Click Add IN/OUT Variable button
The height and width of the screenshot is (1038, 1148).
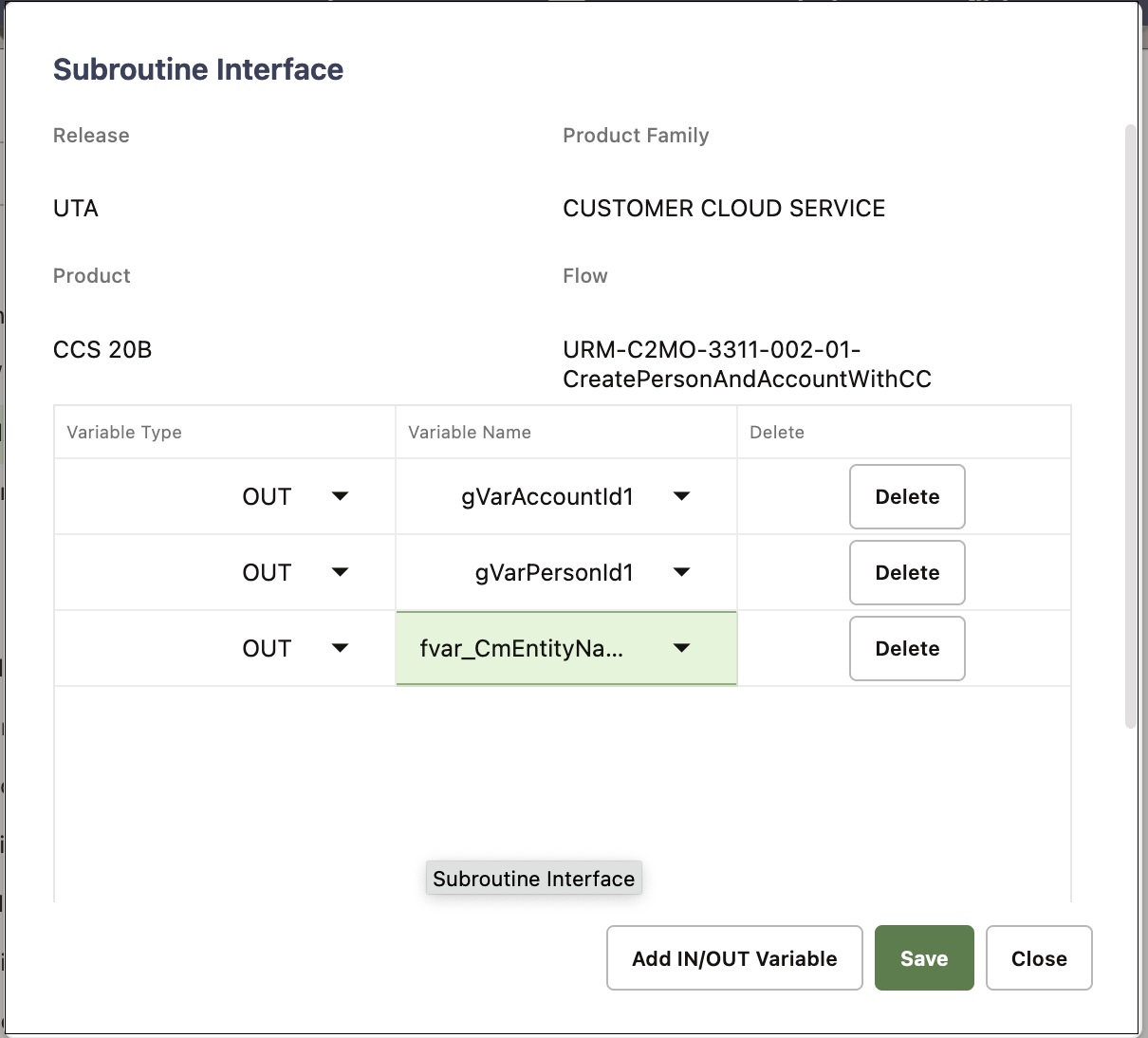pyautogui.click(x=734, y=958)
